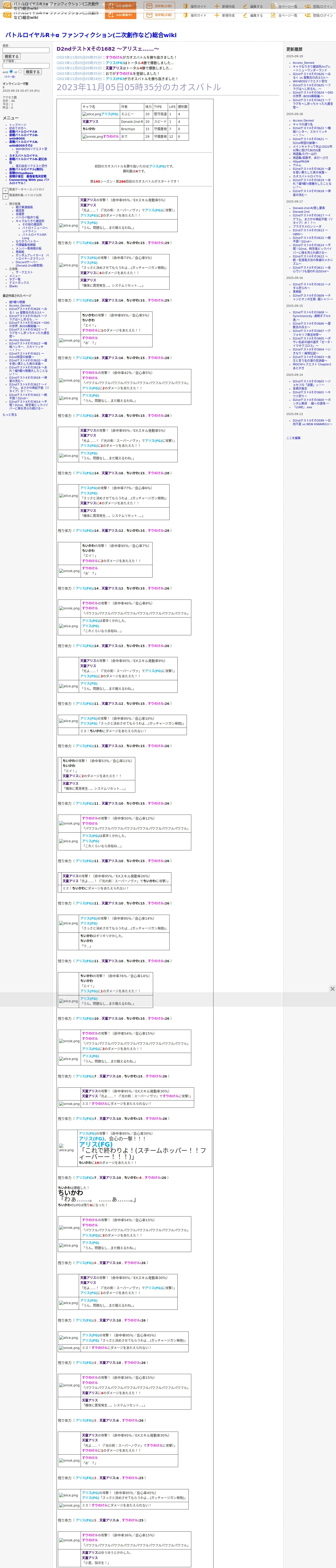The width and height of the screenshot is (336, 1568).
Task: Open メンバー専用掲示板 link in the menu
Action: [x=29, y=248]
